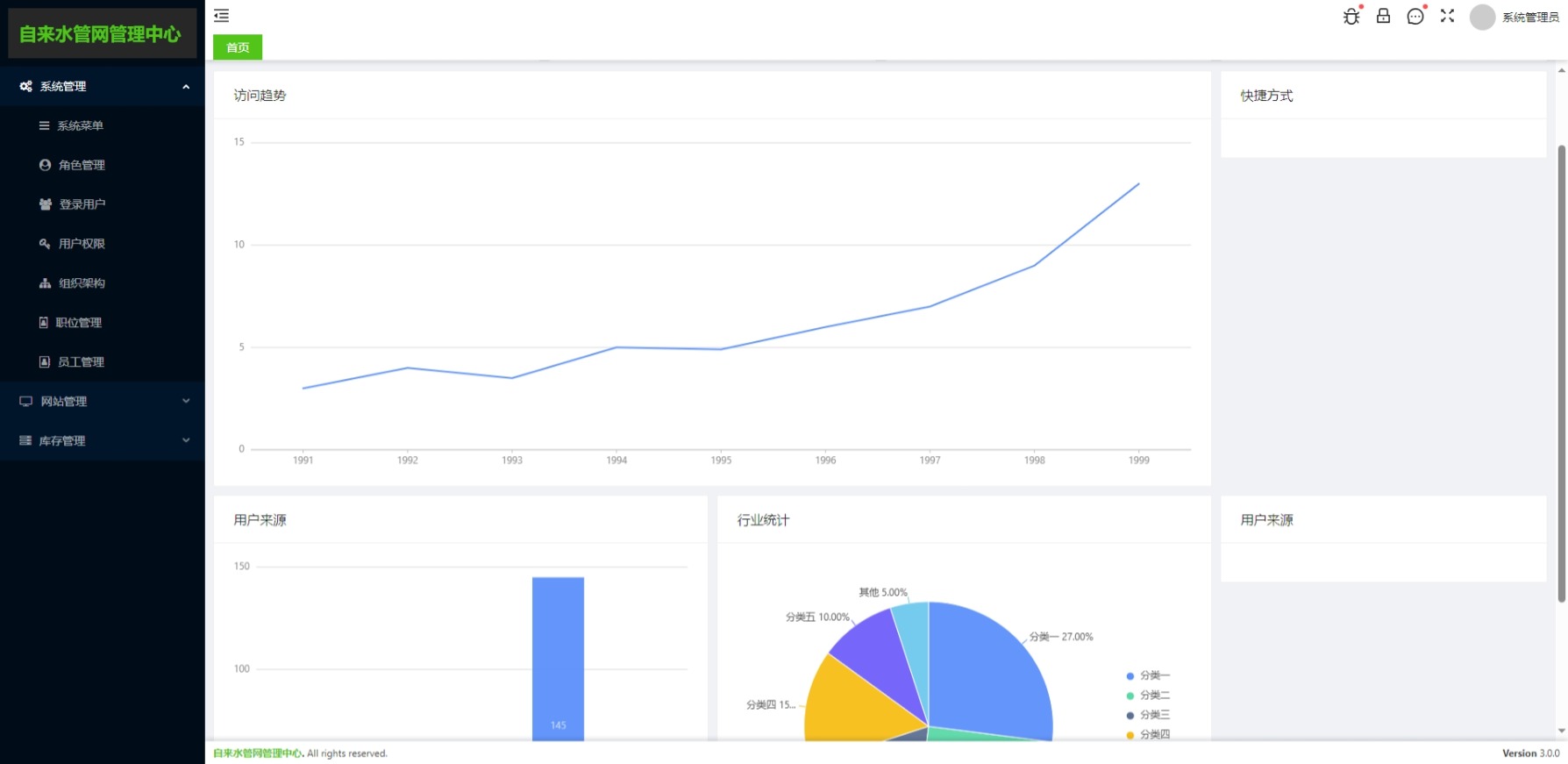Click the 登录用户 group icon

click(46, 204)
